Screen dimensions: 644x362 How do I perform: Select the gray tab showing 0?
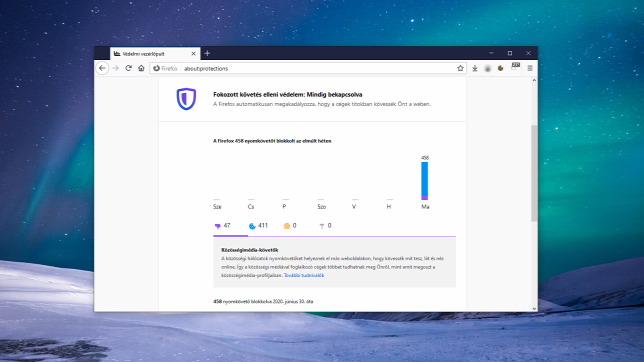click(325, 226)
